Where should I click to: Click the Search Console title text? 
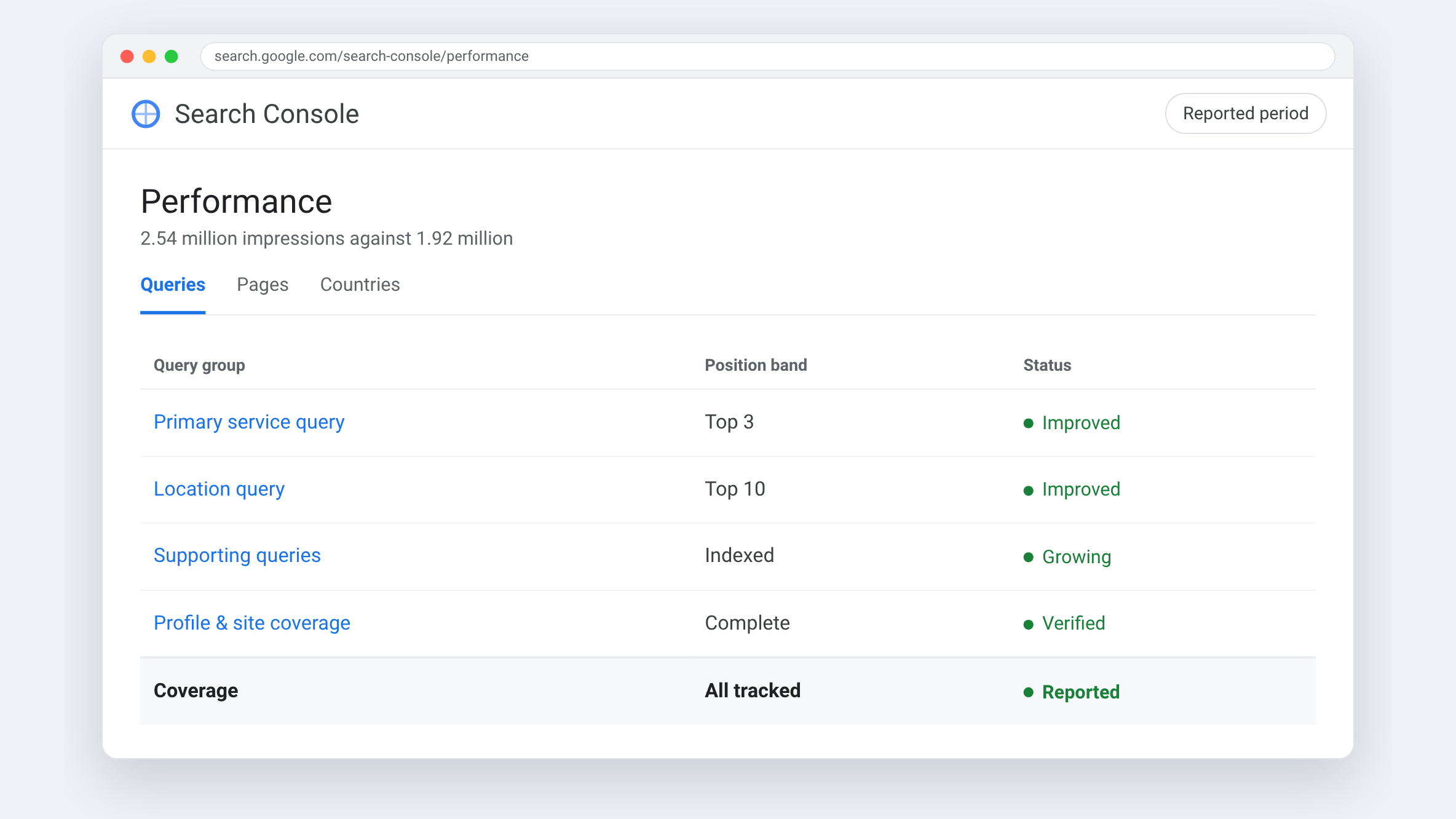(267, 114)
